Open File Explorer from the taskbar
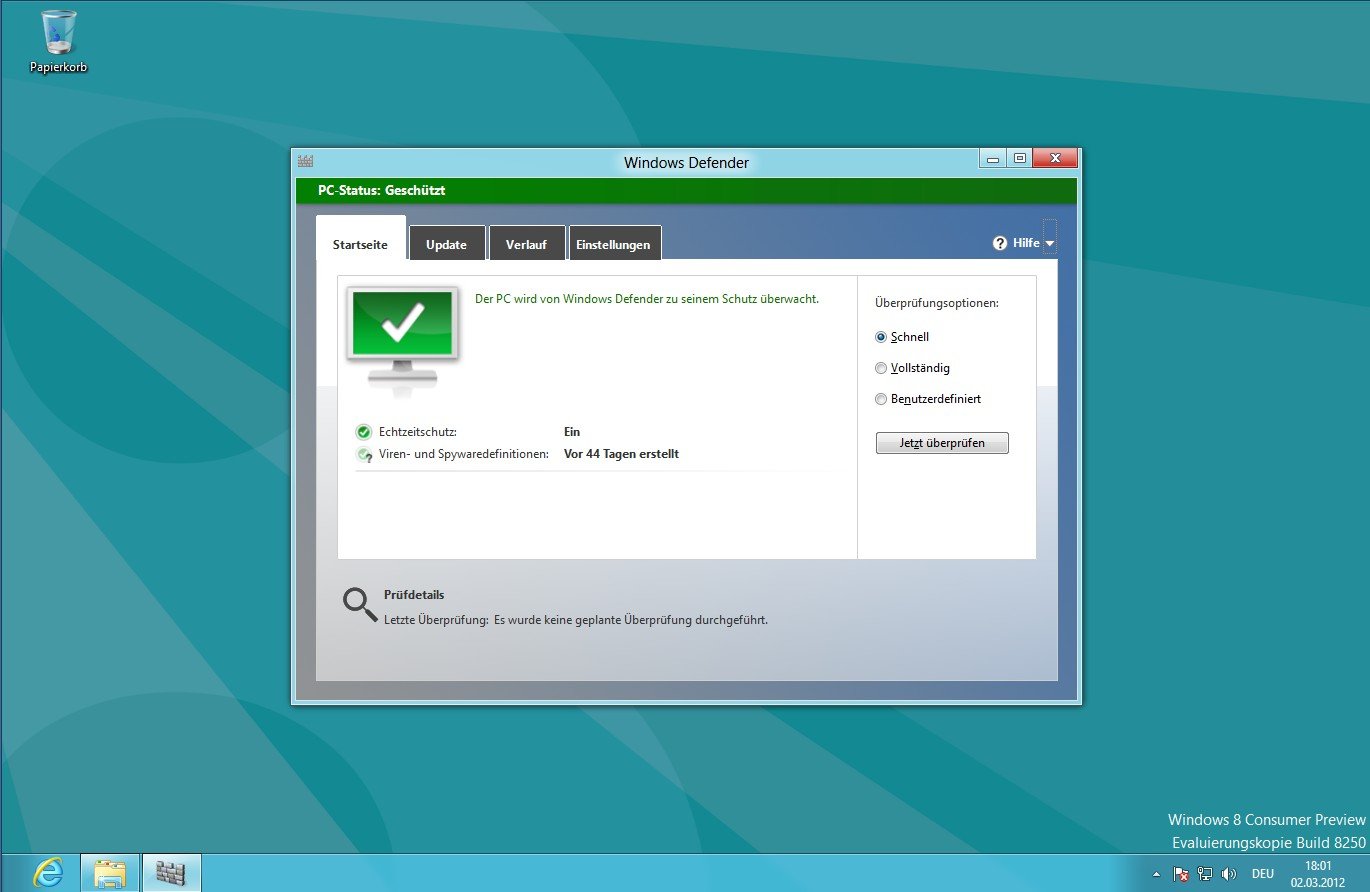 point(110,873)
